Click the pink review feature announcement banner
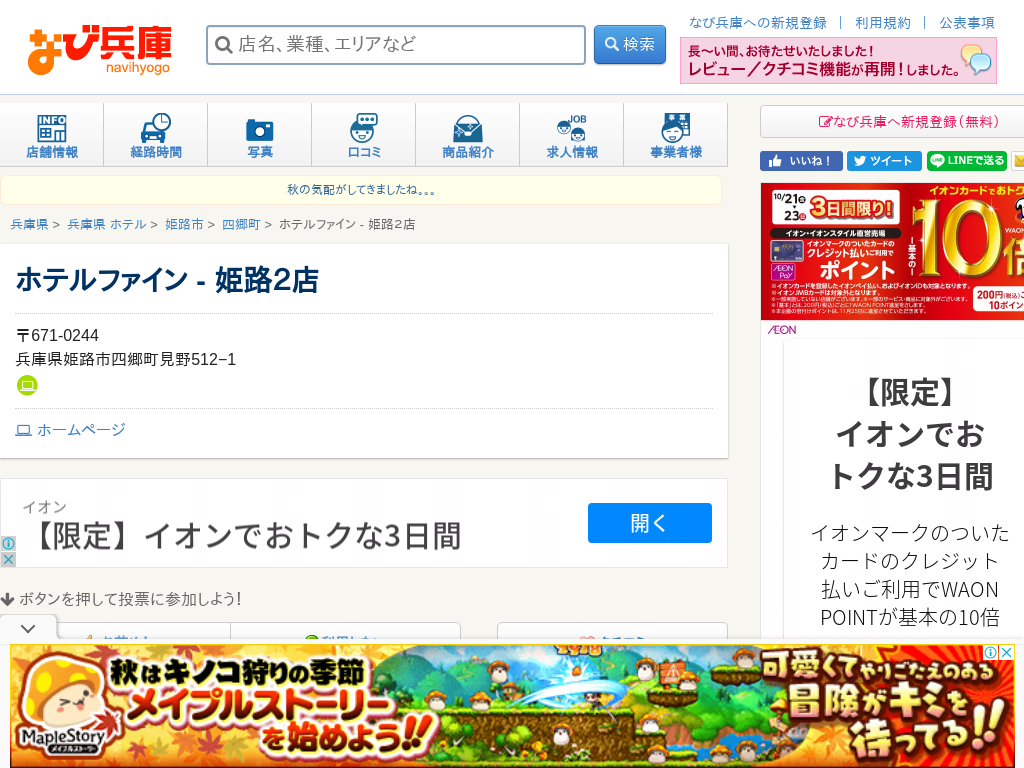The width and height of the screenshot is (1024, 768). pos(839,60)
